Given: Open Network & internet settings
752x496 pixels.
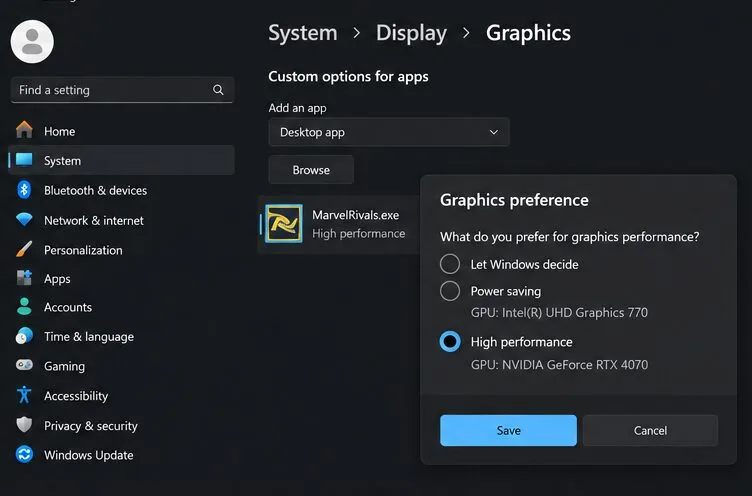Looking at the screenshot, I should 122,220.
